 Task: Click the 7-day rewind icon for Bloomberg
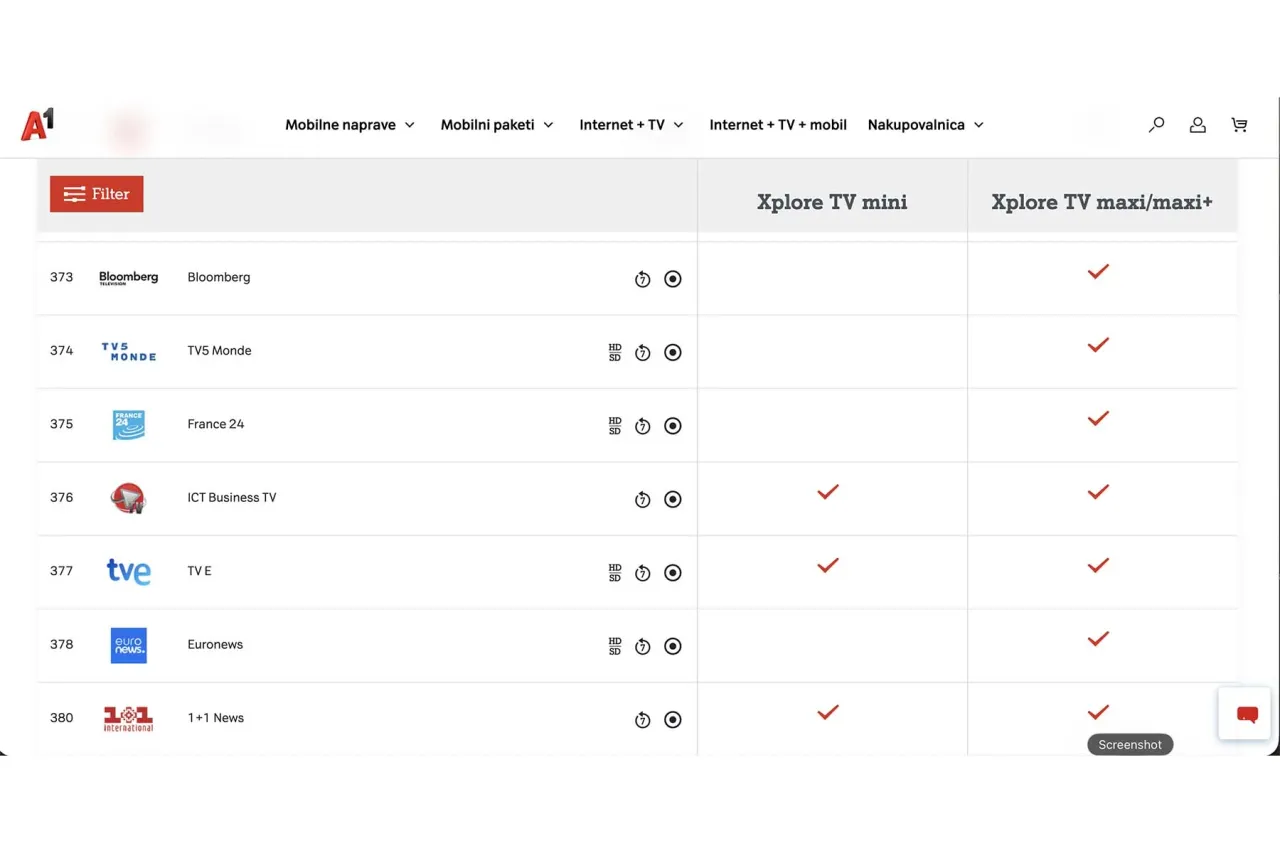(643, 279)
